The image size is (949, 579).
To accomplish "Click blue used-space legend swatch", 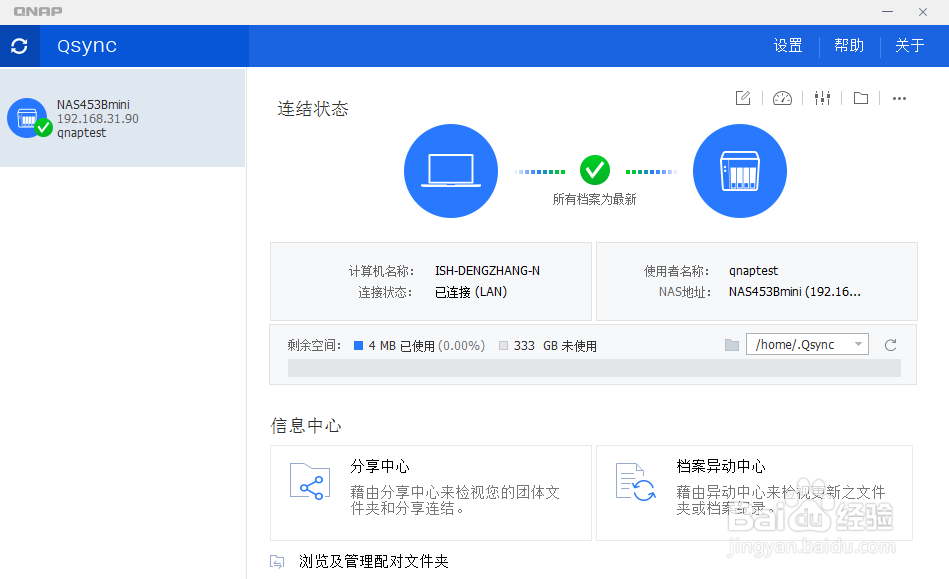I will 358,345.
